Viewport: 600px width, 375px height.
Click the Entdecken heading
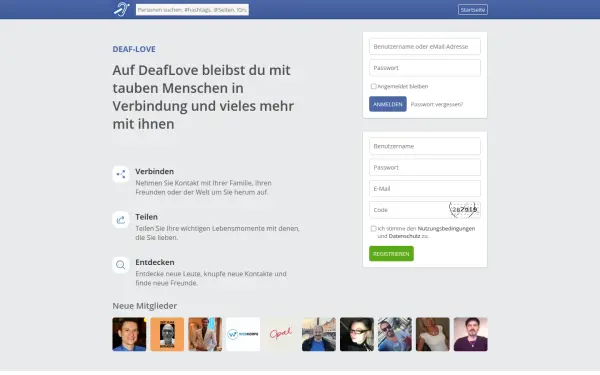tap(155, 262)
